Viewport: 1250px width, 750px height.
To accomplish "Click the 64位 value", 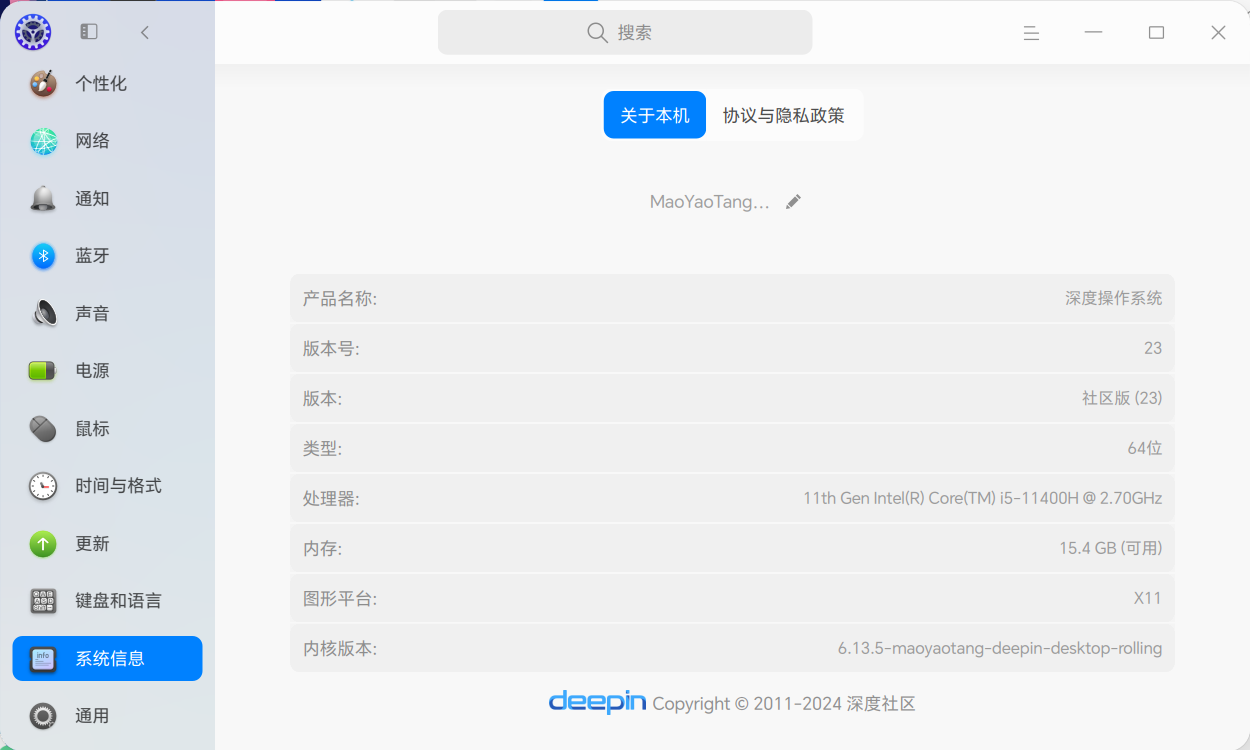I will point(1145,448).
